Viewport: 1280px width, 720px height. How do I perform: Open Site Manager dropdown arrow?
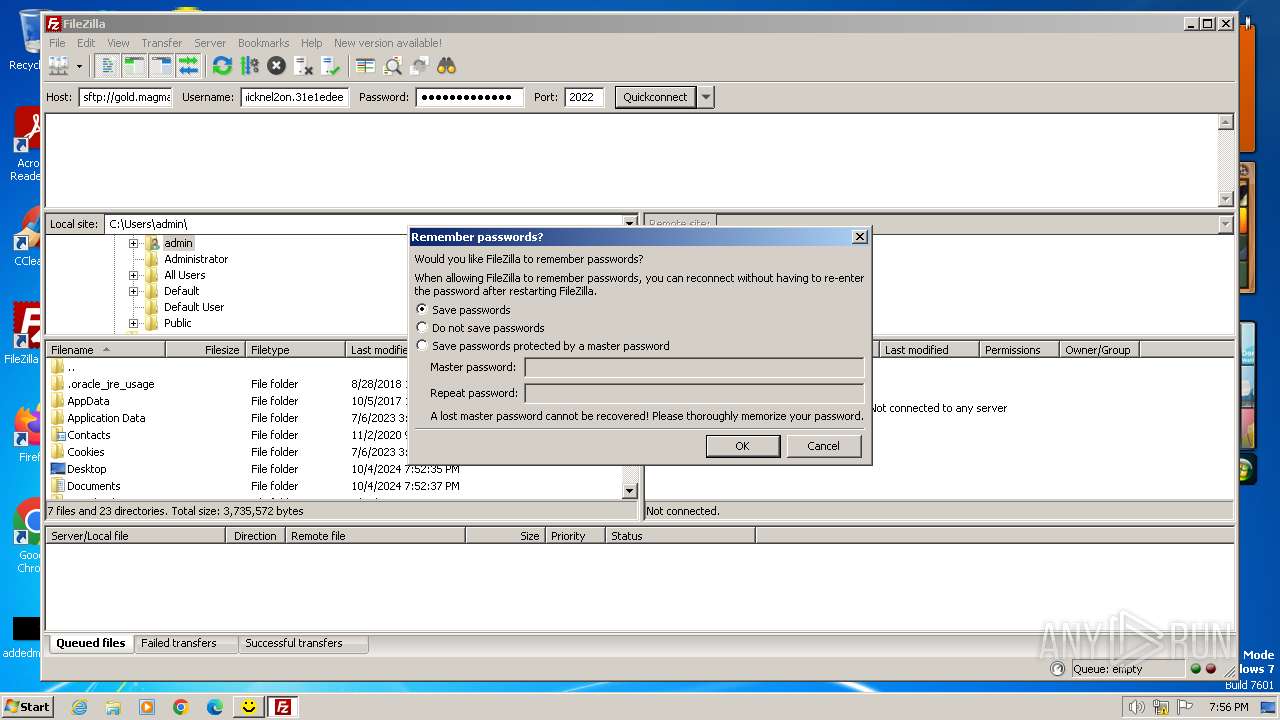pyautogui.click(x=79, y=66)
